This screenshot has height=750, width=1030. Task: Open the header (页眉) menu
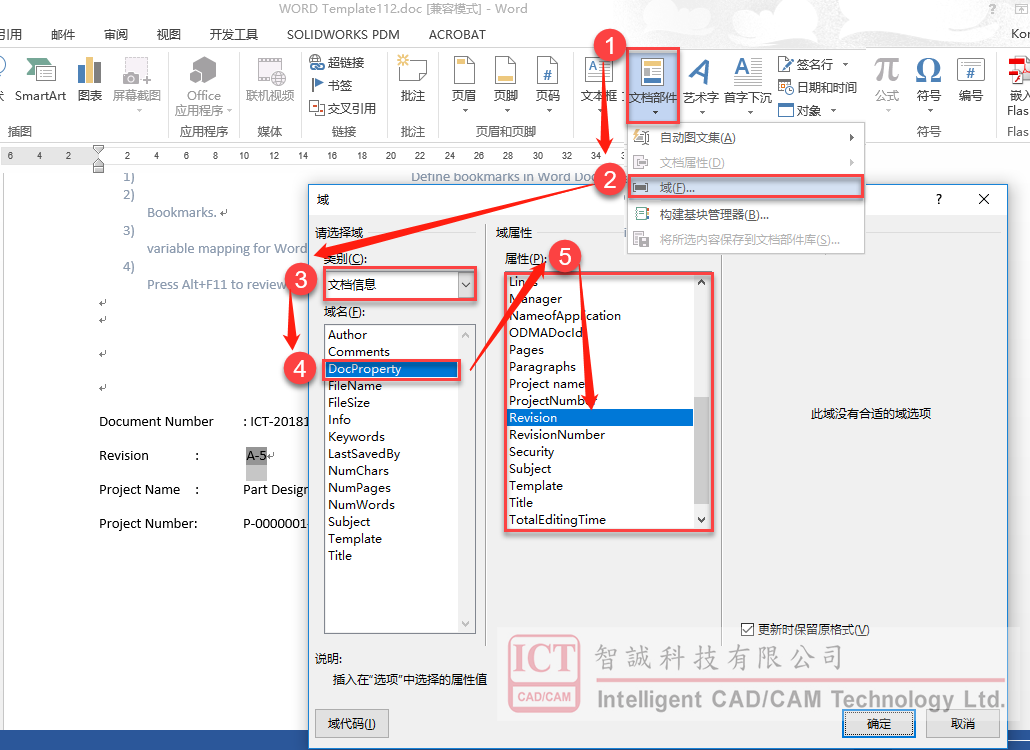pos(464,83)
